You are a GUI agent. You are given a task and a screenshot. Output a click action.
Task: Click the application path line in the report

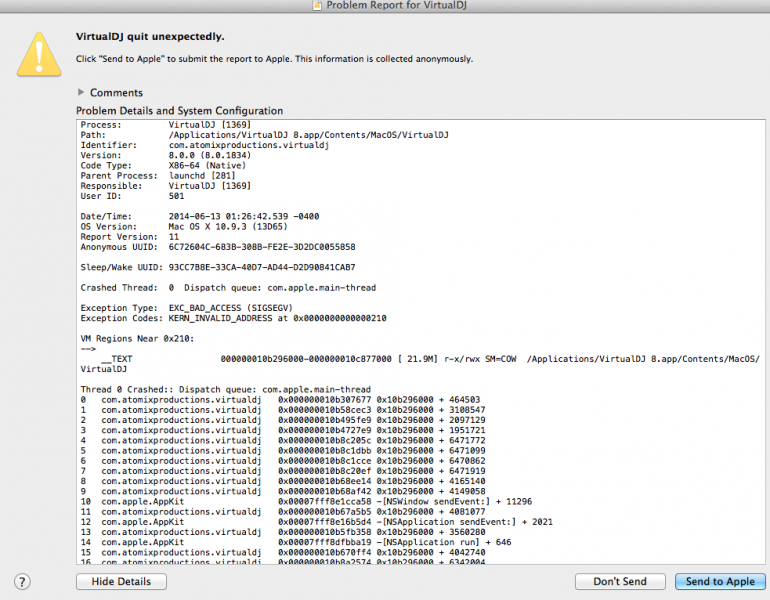click(264, 135)
